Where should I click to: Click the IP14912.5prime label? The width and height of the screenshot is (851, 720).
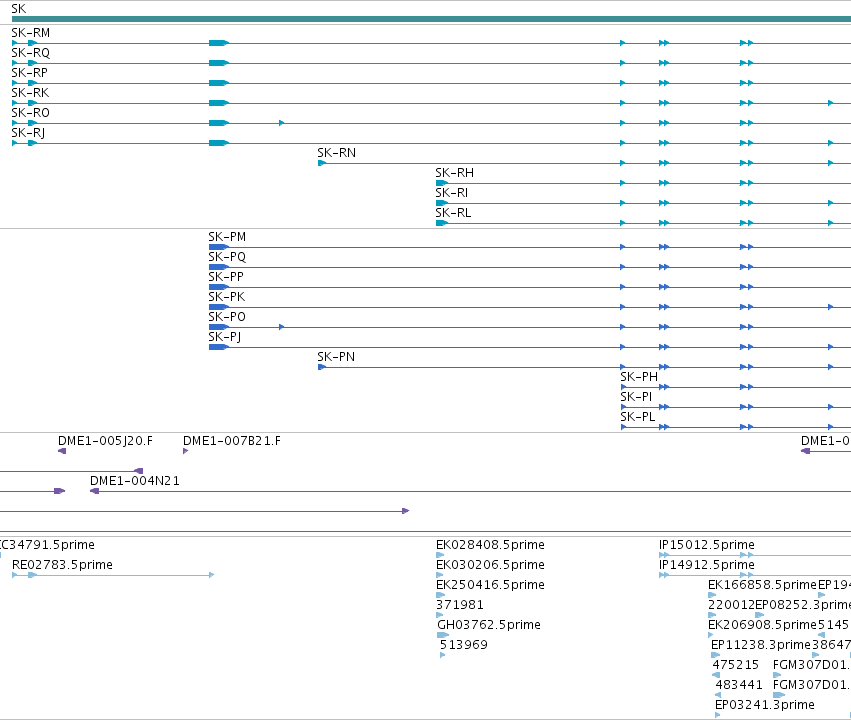tap(707, 565)
